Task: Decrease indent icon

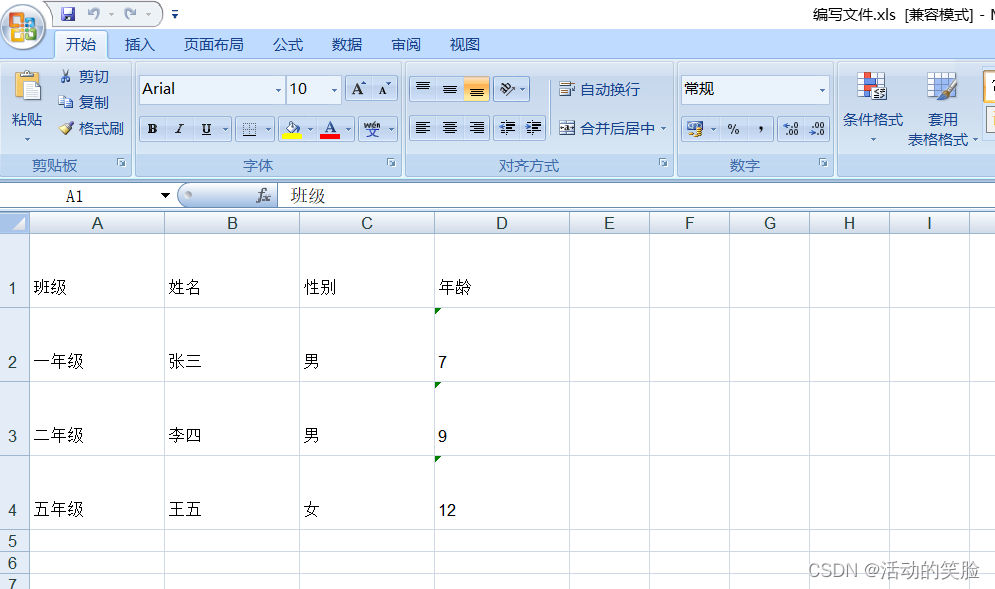Action: pyautogui.click(x=507, y=128)
